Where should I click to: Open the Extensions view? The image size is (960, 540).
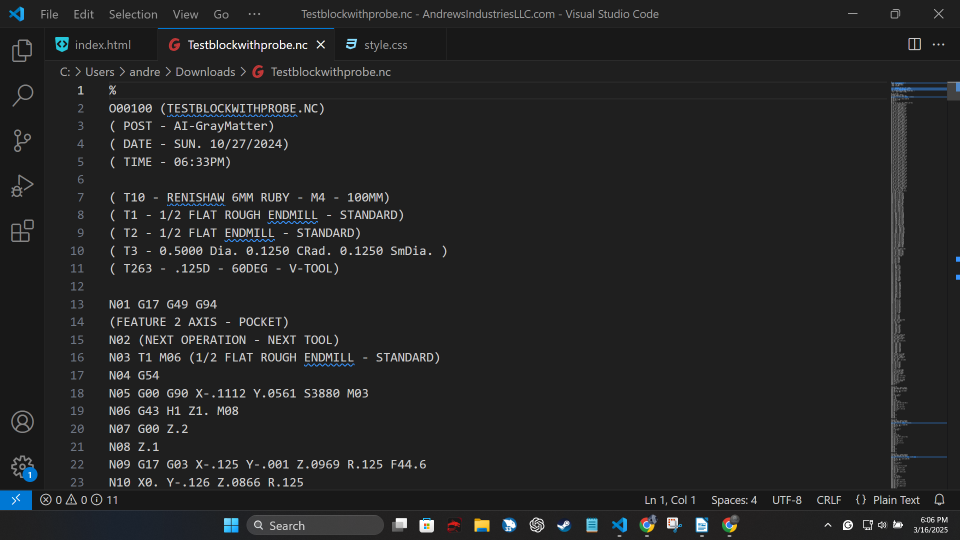coord(22,232)
